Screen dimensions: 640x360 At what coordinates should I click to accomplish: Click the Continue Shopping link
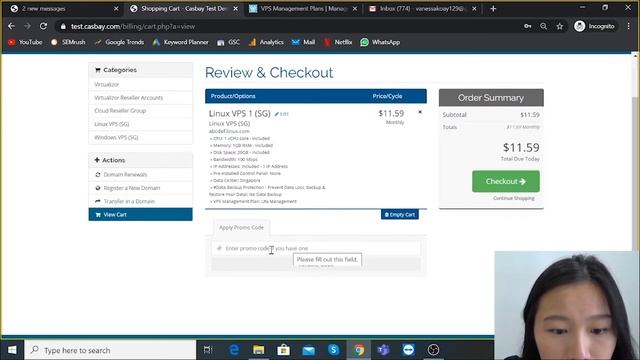(513, 198)
